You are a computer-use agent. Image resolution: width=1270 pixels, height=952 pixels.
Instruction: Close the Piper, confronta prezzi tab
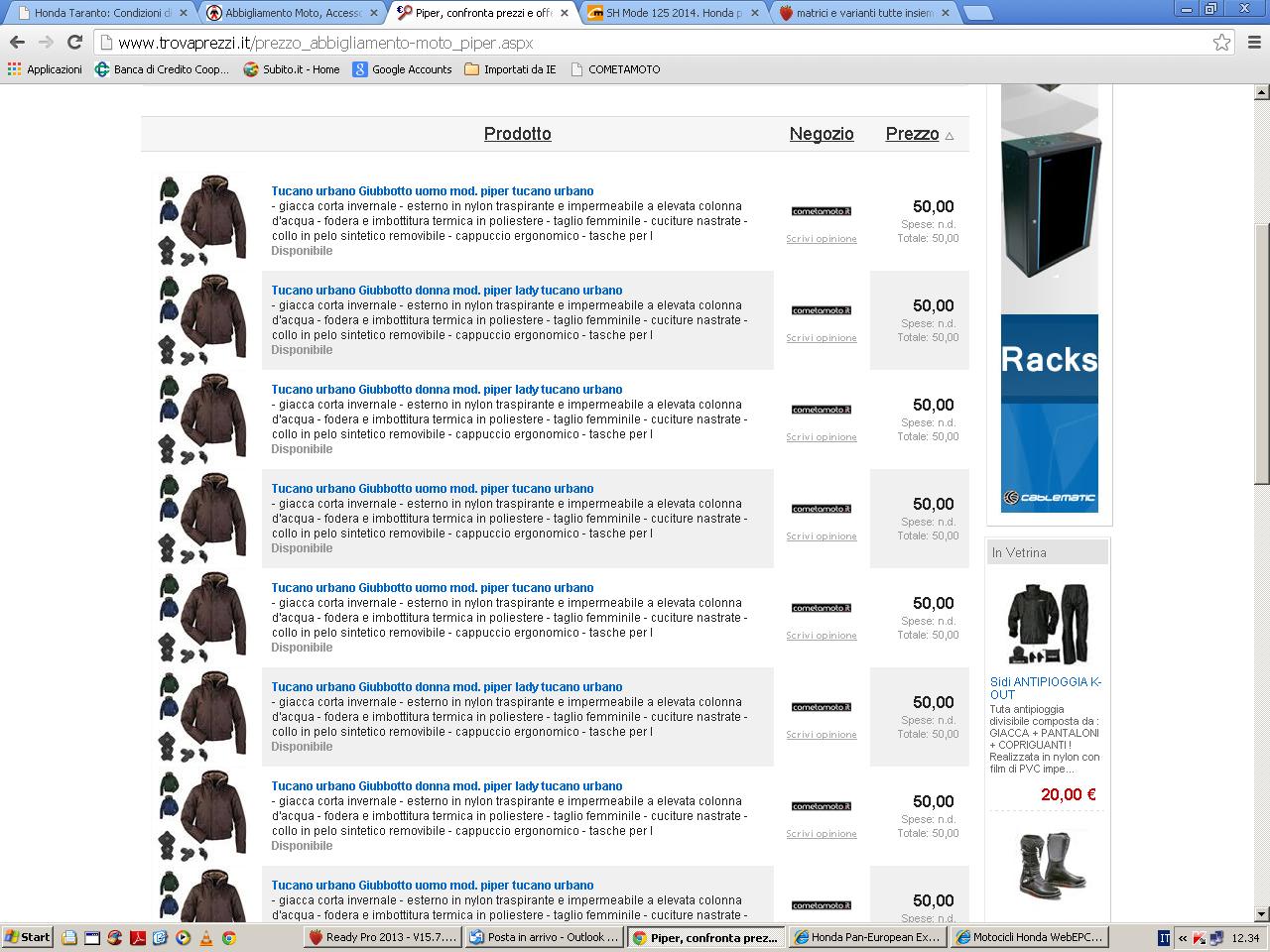pyautogui.click(x=565, y=13)
